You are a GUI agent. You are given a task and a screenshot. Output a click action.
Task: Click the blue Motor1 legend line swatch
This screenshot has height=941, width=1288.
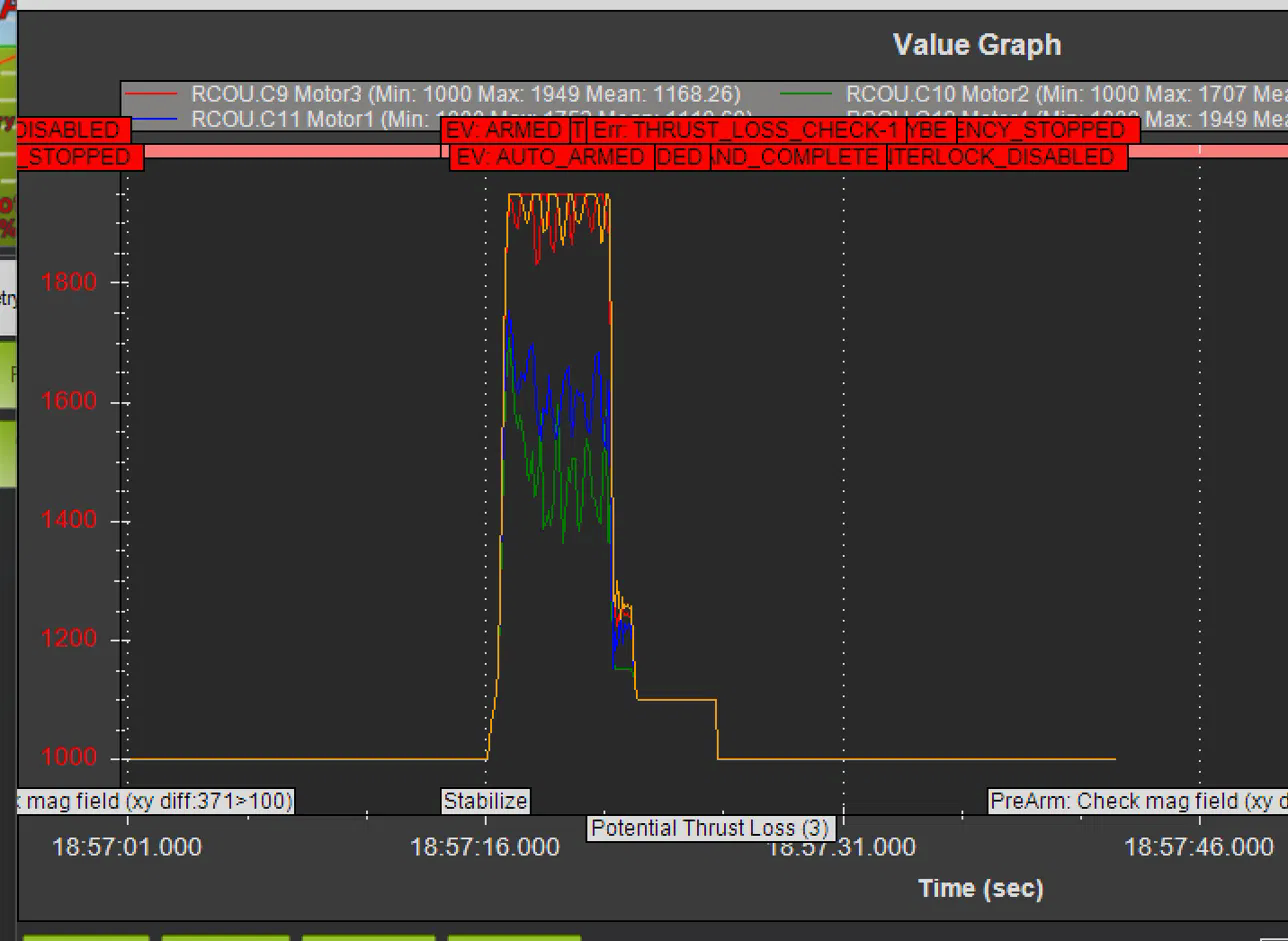pyautogui.click(x=155, y=119)
